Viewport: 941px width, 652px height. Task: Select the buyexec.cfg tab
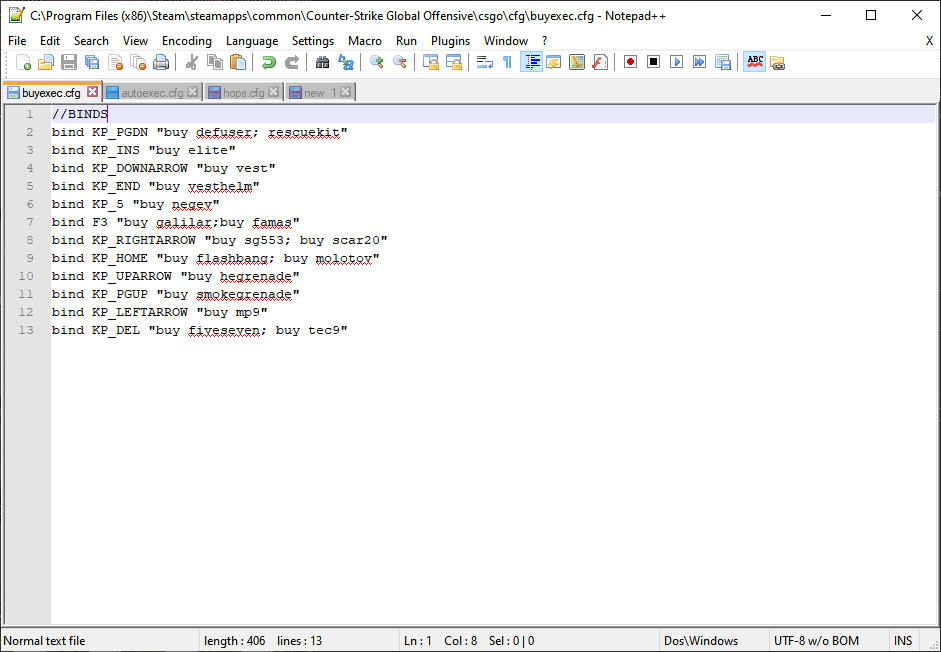click(51, 92)
